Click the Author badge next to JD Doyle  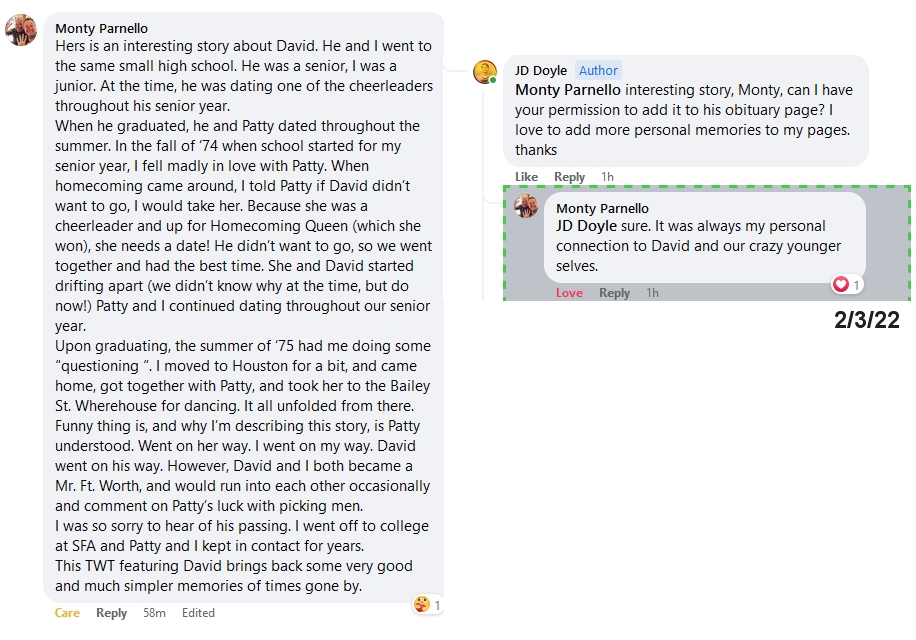[x=598, y=70]
